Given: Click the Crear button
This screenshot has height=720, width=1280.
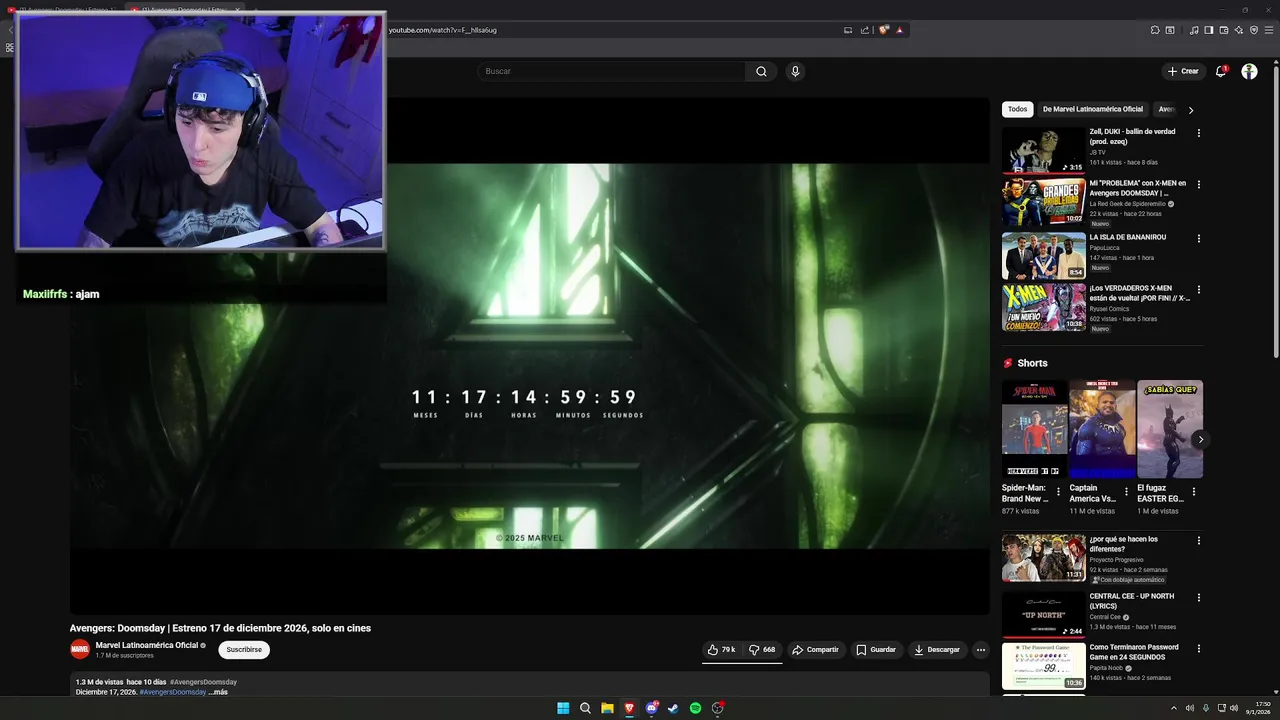Looking at the screenshot, I should tap(1183, 71).
